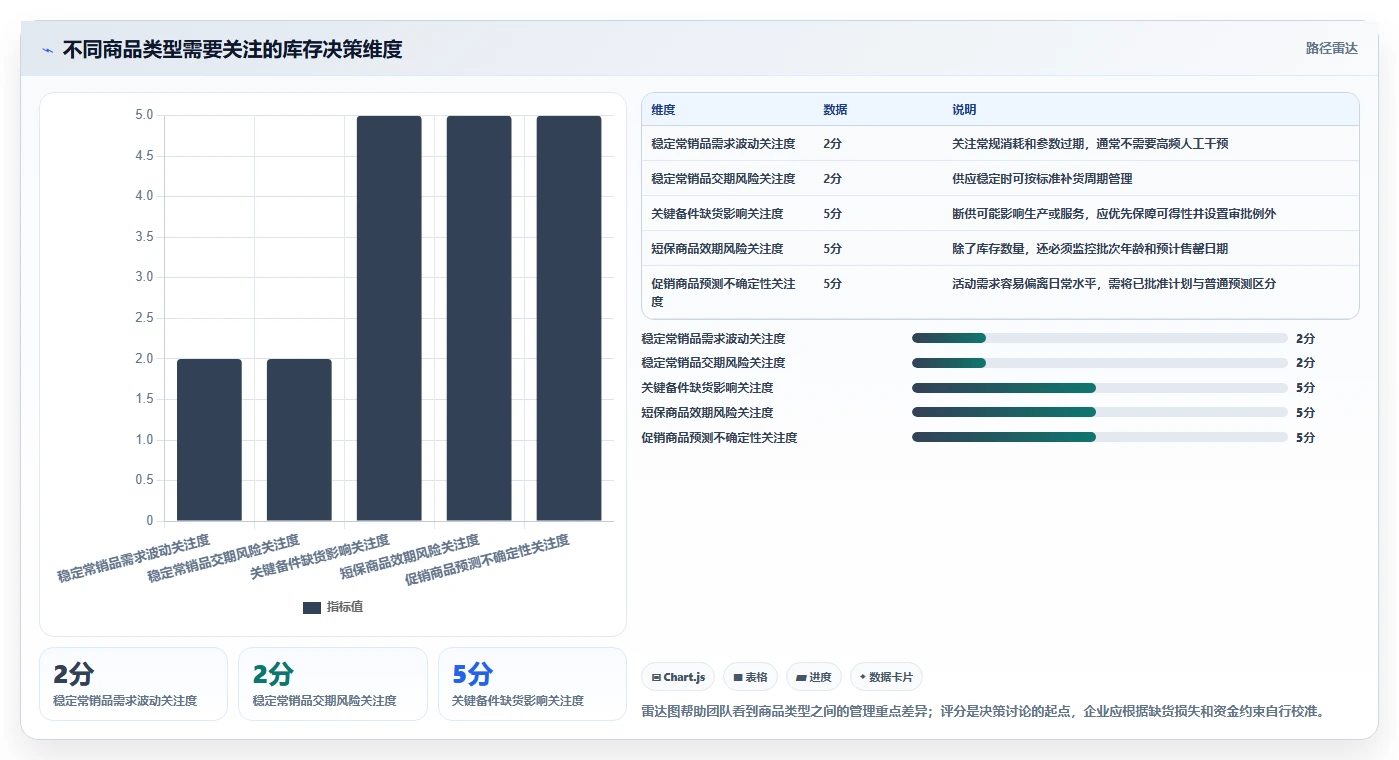Click the chart bar for 促销商品预测不确定性关注度
The image size is (1399, 760).
pos(569,318)
